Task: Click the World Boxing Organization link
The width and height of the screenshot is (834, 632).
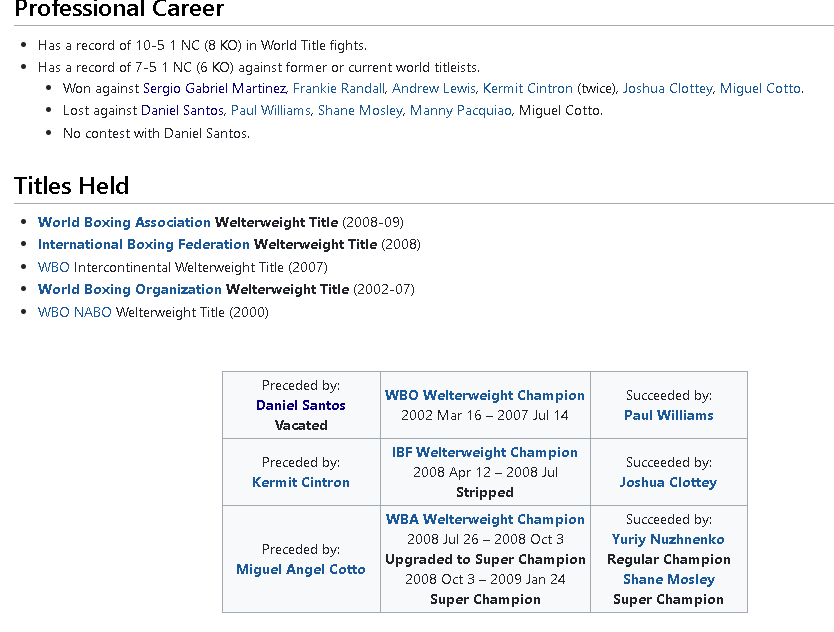Action: (129, 289)
